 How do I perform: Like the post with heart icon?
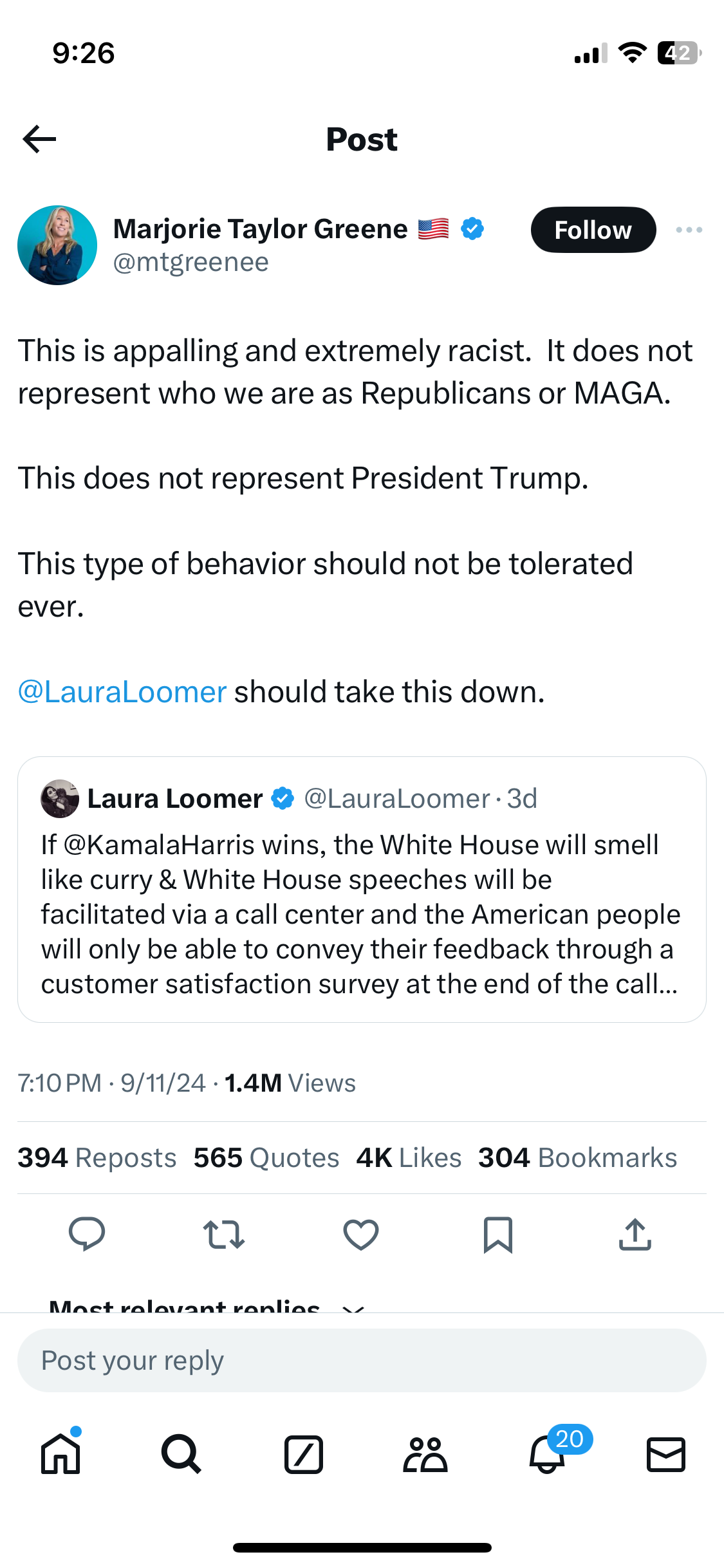[x=361, y=1234]
